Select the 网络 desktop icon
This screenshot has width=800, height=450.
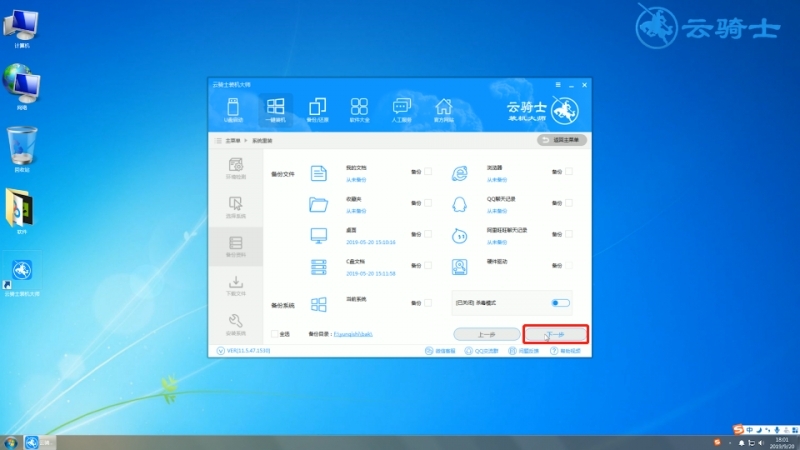pyautogui.click(x=21, y=87)
